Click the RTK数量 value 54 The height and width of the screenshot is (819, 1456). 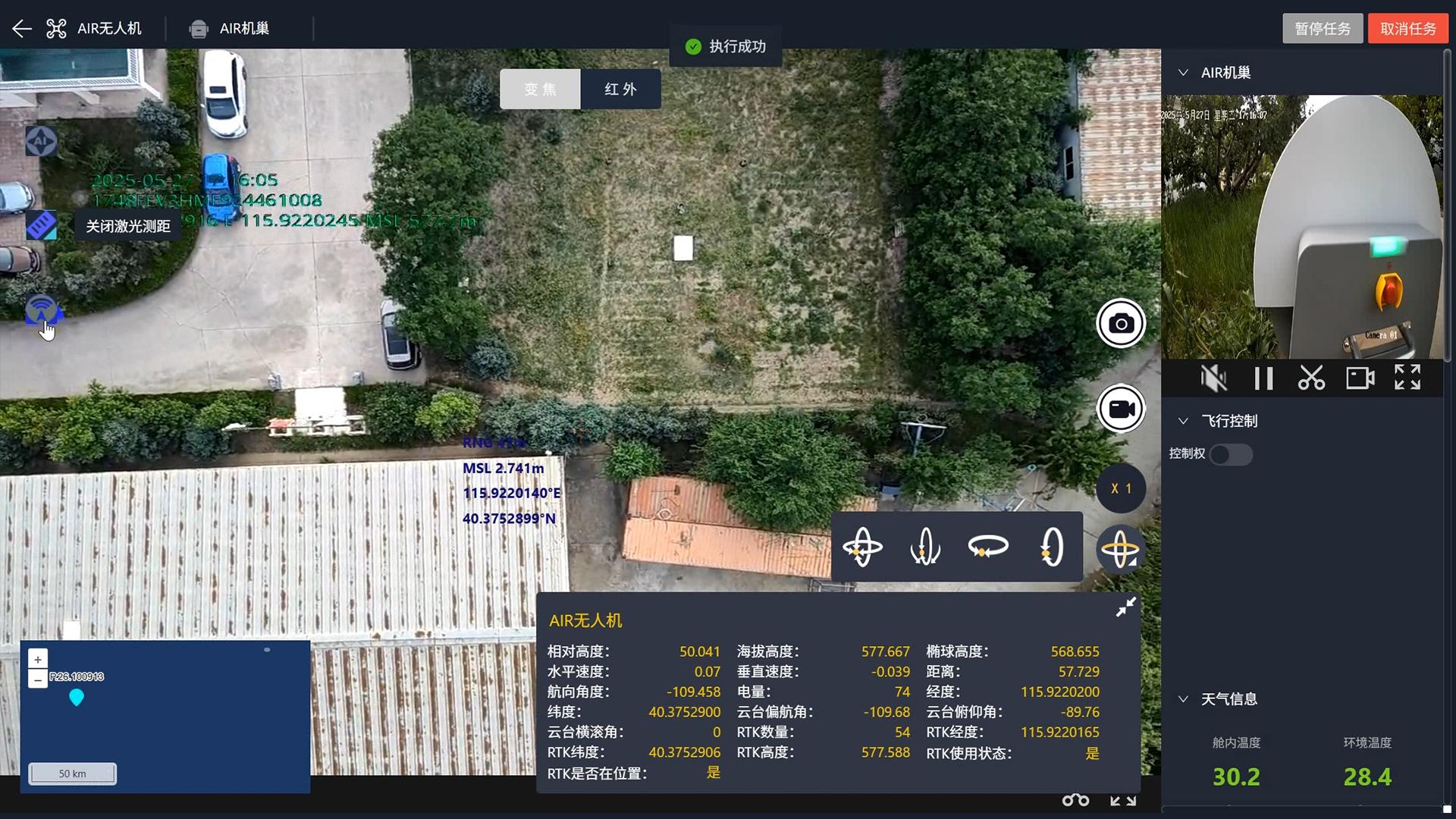coord(902,733)
